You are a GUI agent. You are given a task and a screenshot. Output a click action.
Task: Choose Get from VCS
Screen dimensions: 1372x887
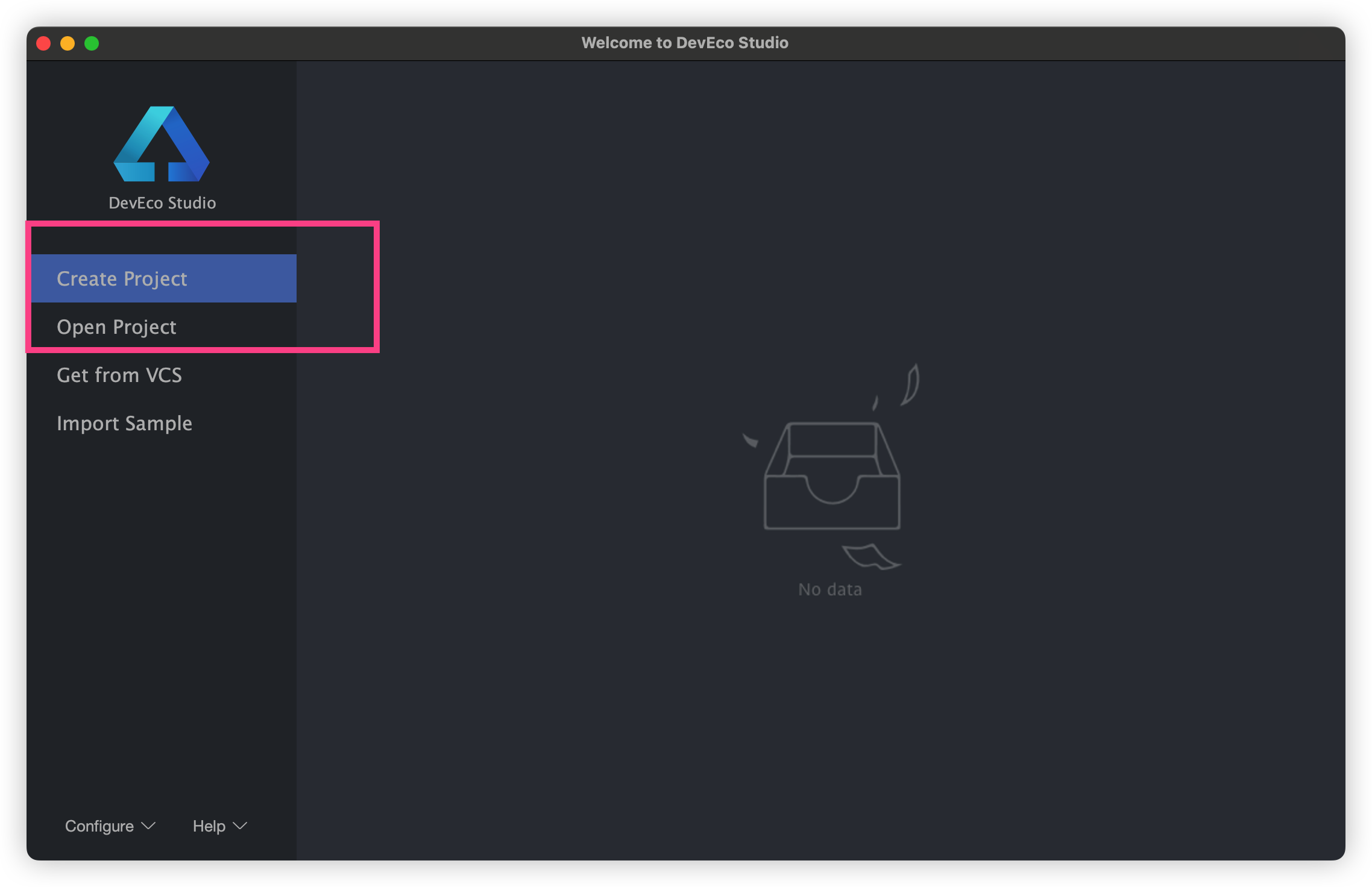(119, 375)
